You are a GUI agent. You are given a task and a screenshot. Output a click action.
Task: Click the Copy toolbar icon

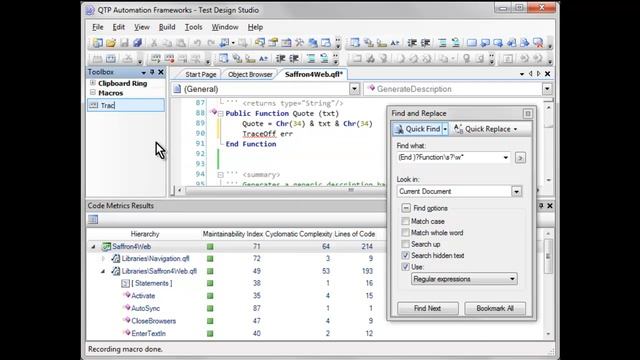(167, 43)
